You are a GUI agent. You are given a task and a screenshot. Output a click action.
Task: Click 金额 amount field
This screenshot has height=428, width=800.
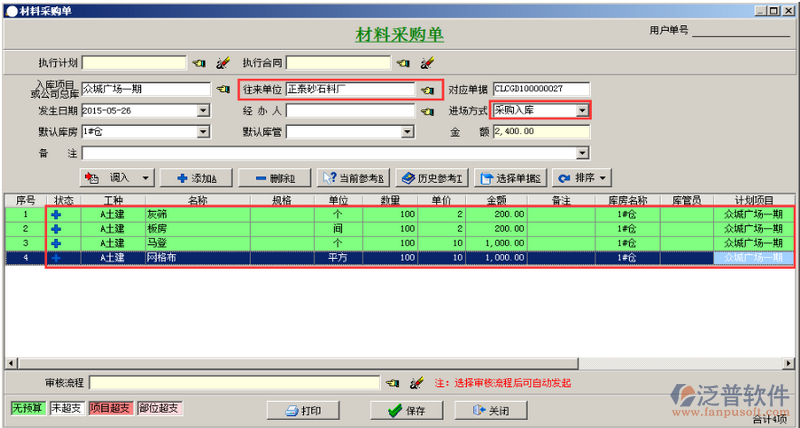click(541, 132)
